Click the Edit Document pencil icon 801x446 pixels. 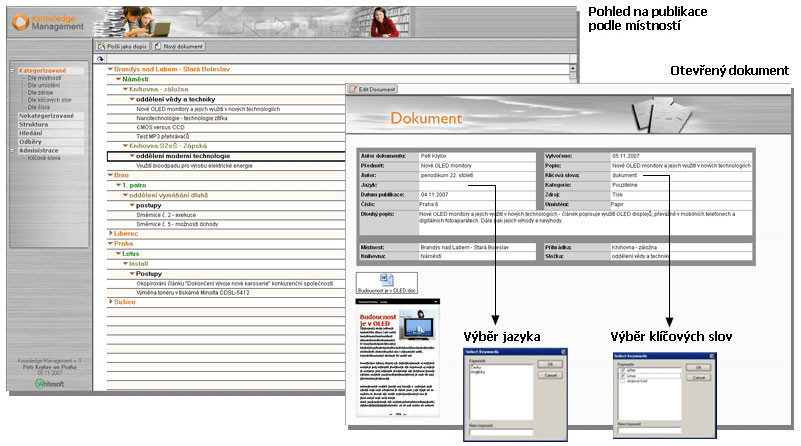pyautogui.click(x=352, y=90)
